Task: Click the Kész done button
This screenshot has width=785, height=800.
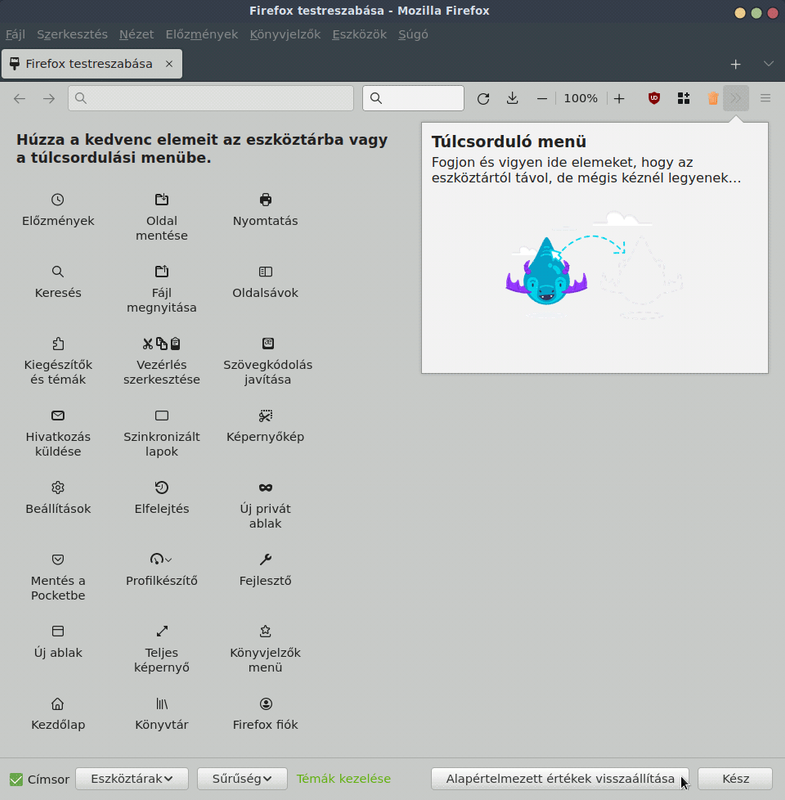Action: [736, 779]
